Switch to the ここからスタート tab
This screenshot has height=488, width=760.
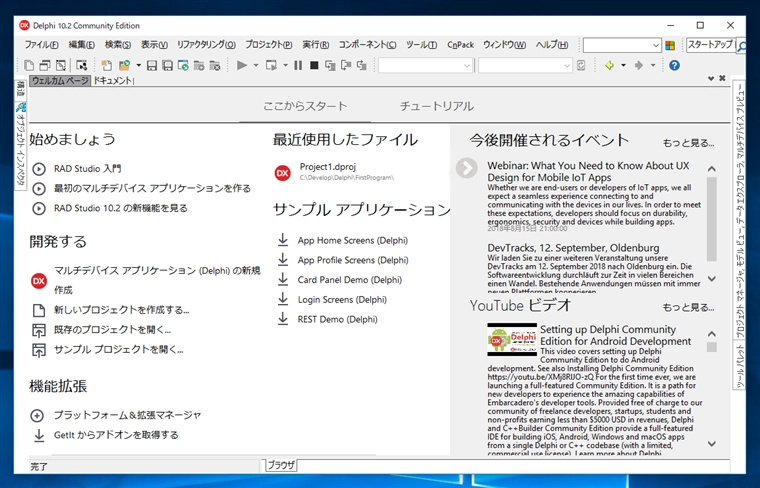click(x=305, y=106)
